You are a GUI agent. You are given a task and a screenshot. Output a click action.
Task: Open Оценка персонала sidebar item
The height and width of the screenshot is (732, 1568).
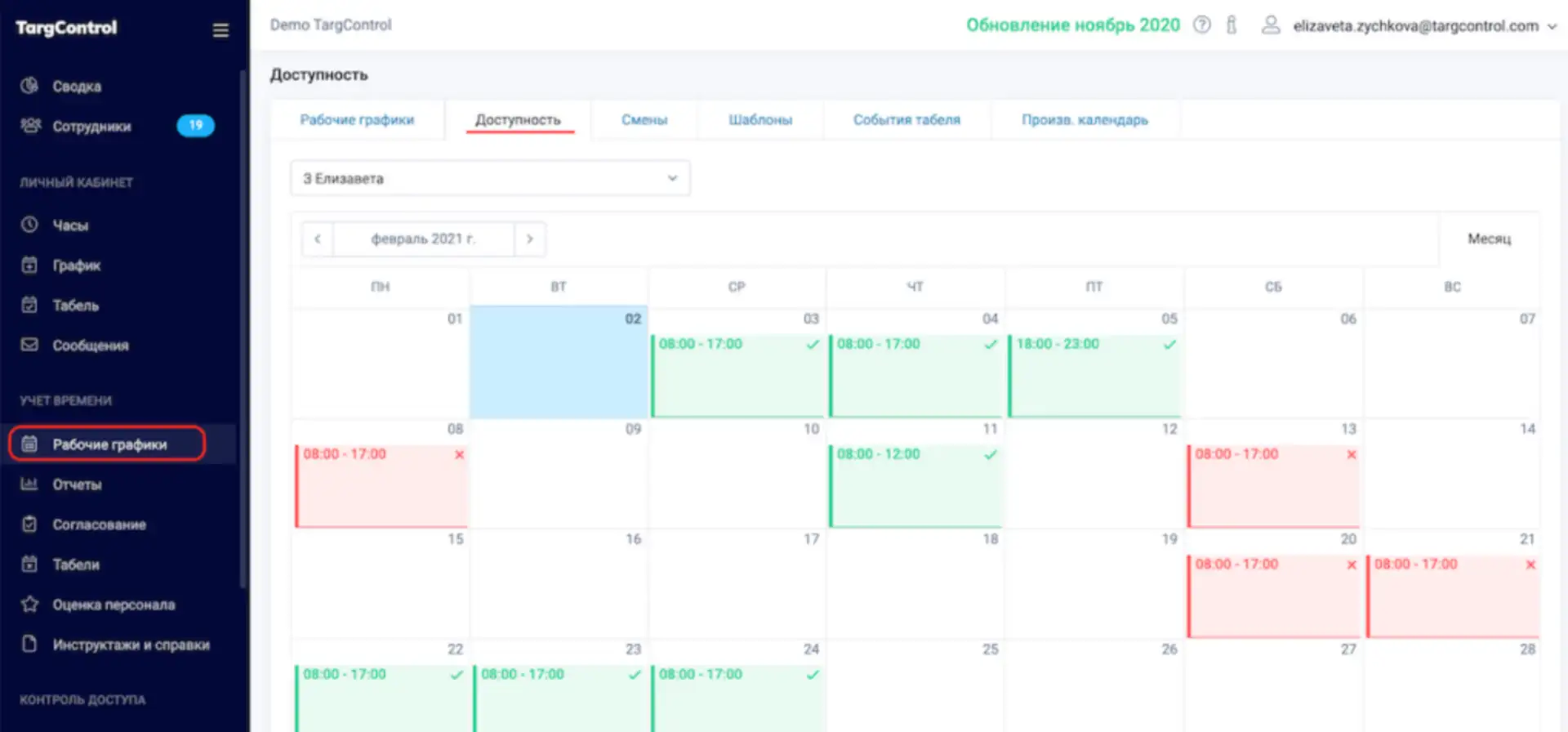pyautogui.click(x=118, y=604)
